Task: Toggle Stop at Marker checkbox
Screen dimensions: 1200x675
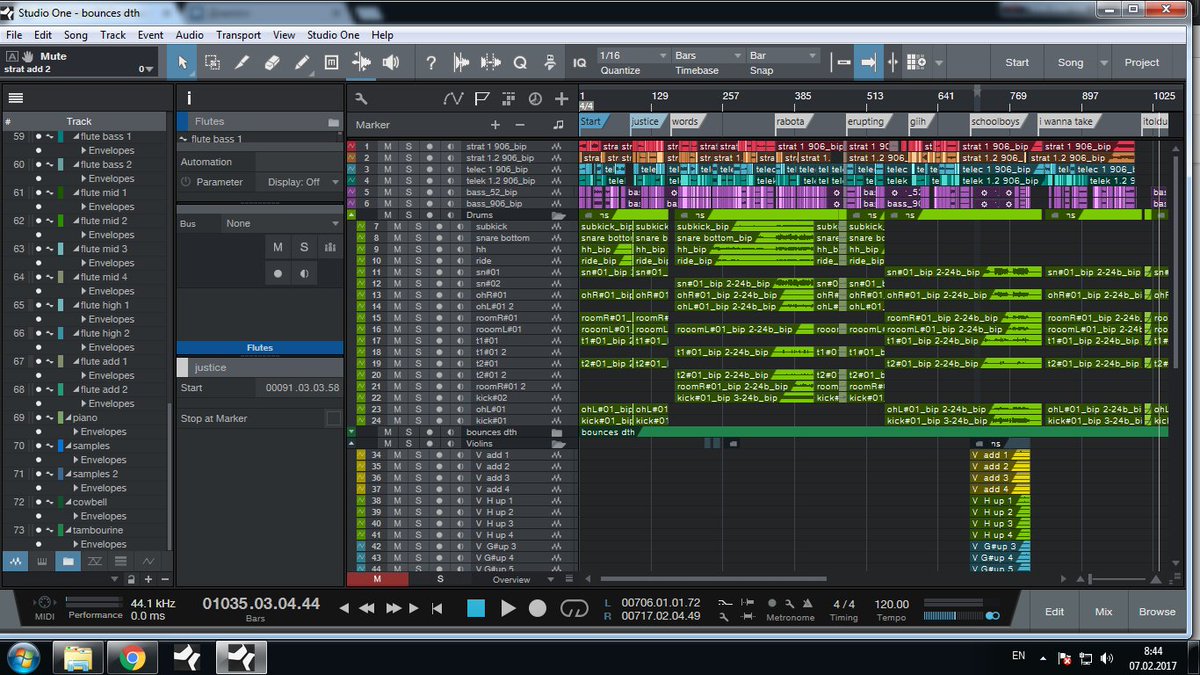Action: point(333,419)
